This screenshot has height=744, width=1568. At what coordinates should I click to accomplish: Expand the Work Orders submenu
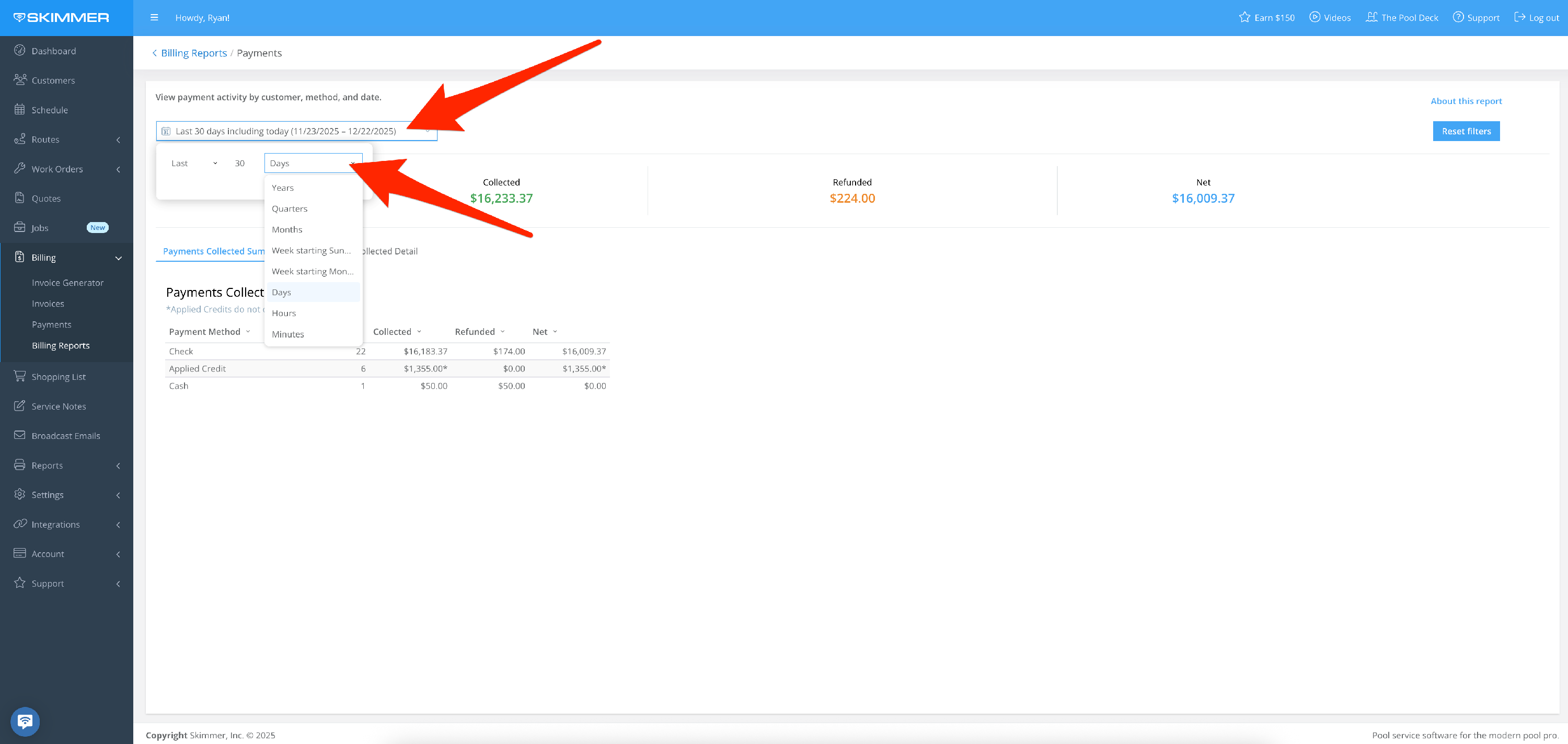coord(118,169)
